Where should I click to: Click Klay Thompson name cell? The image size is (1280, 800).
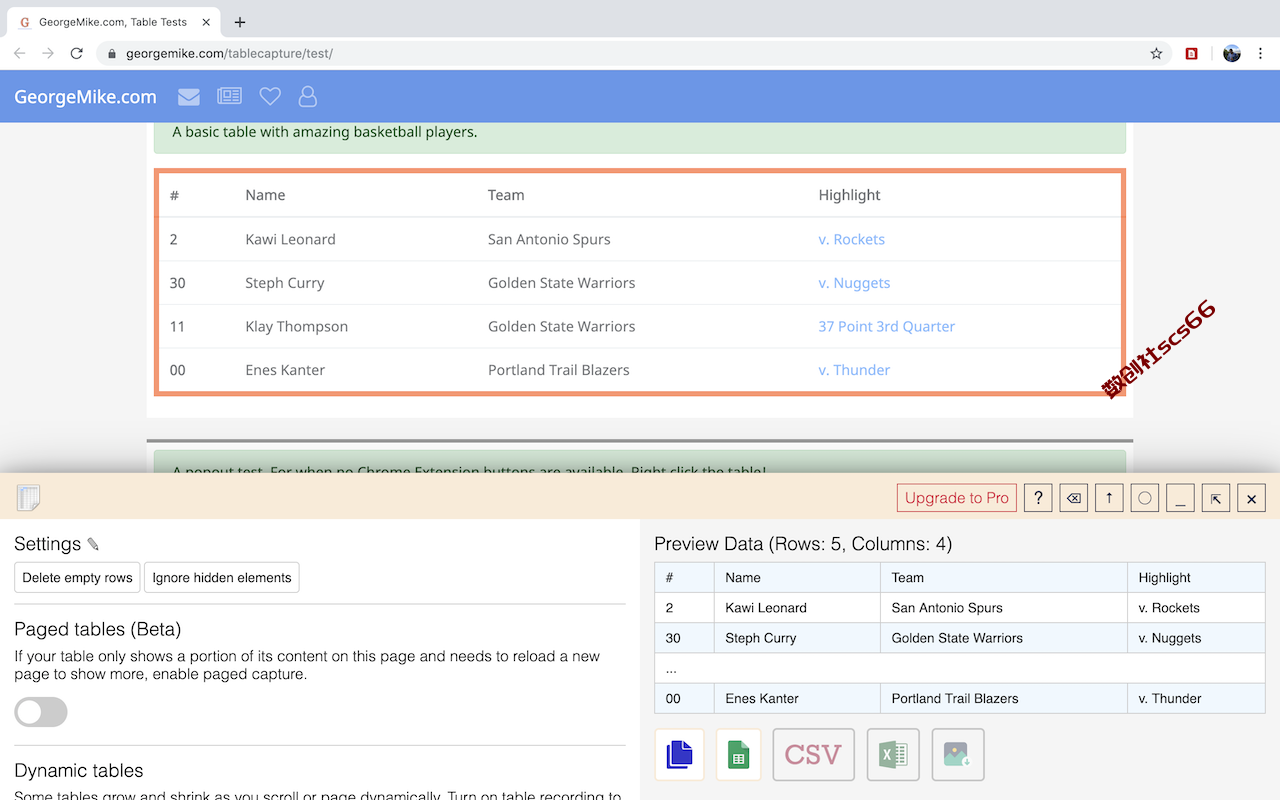(x=297, y=326)
